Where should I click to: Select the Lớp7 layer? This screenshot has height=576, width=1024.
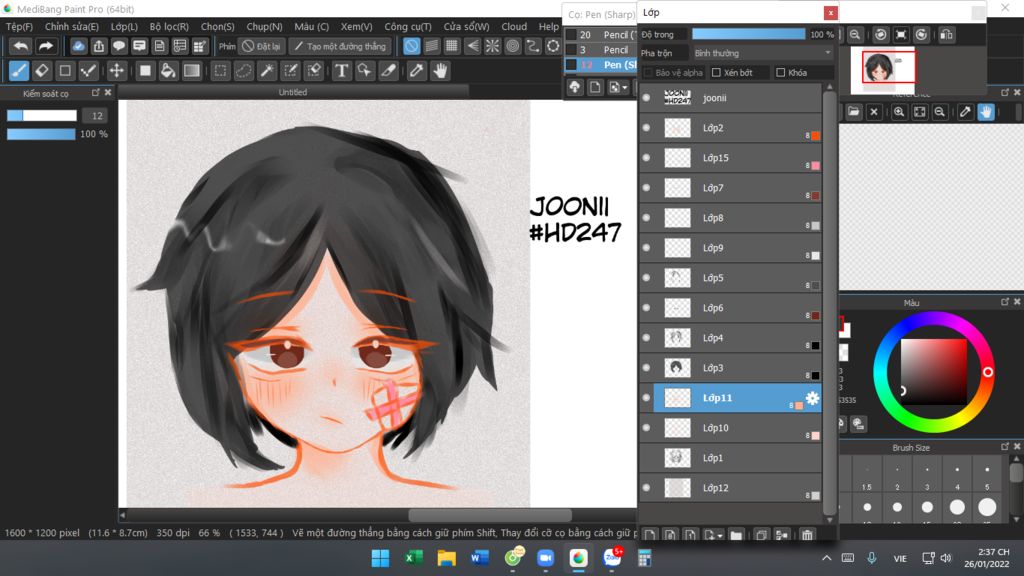[737, 187]
